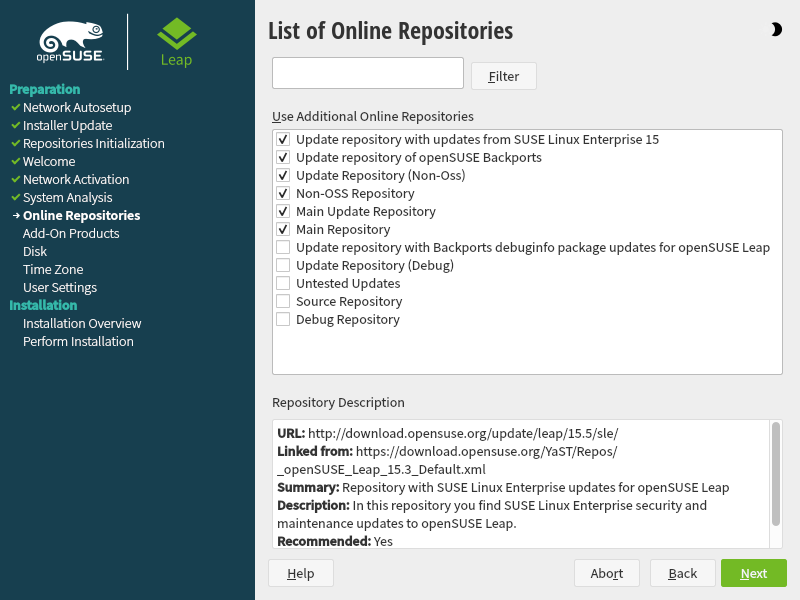Disable the openSUSE Backports update repository
Screen dimensions: 800x600
click(283, 157)
